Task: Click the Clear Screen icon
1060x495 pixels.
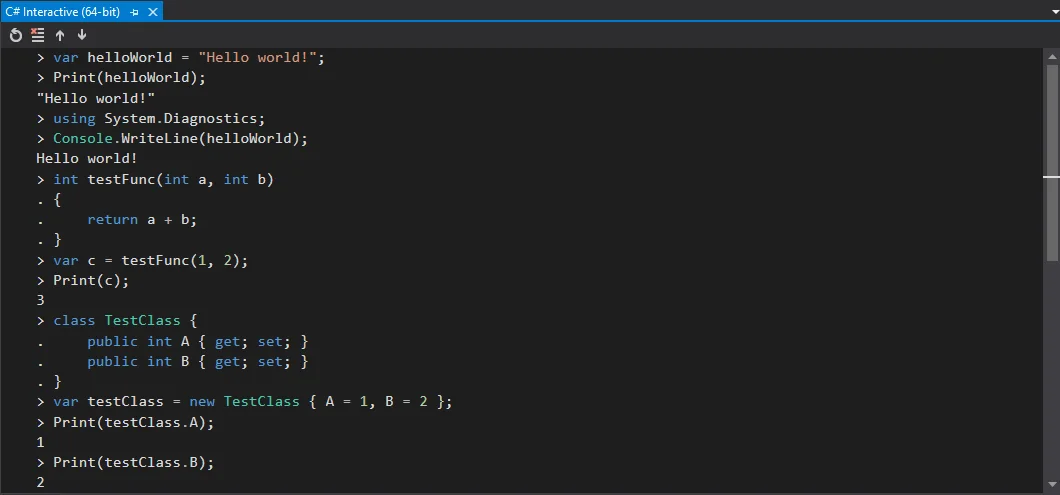Action: (38, 35)
